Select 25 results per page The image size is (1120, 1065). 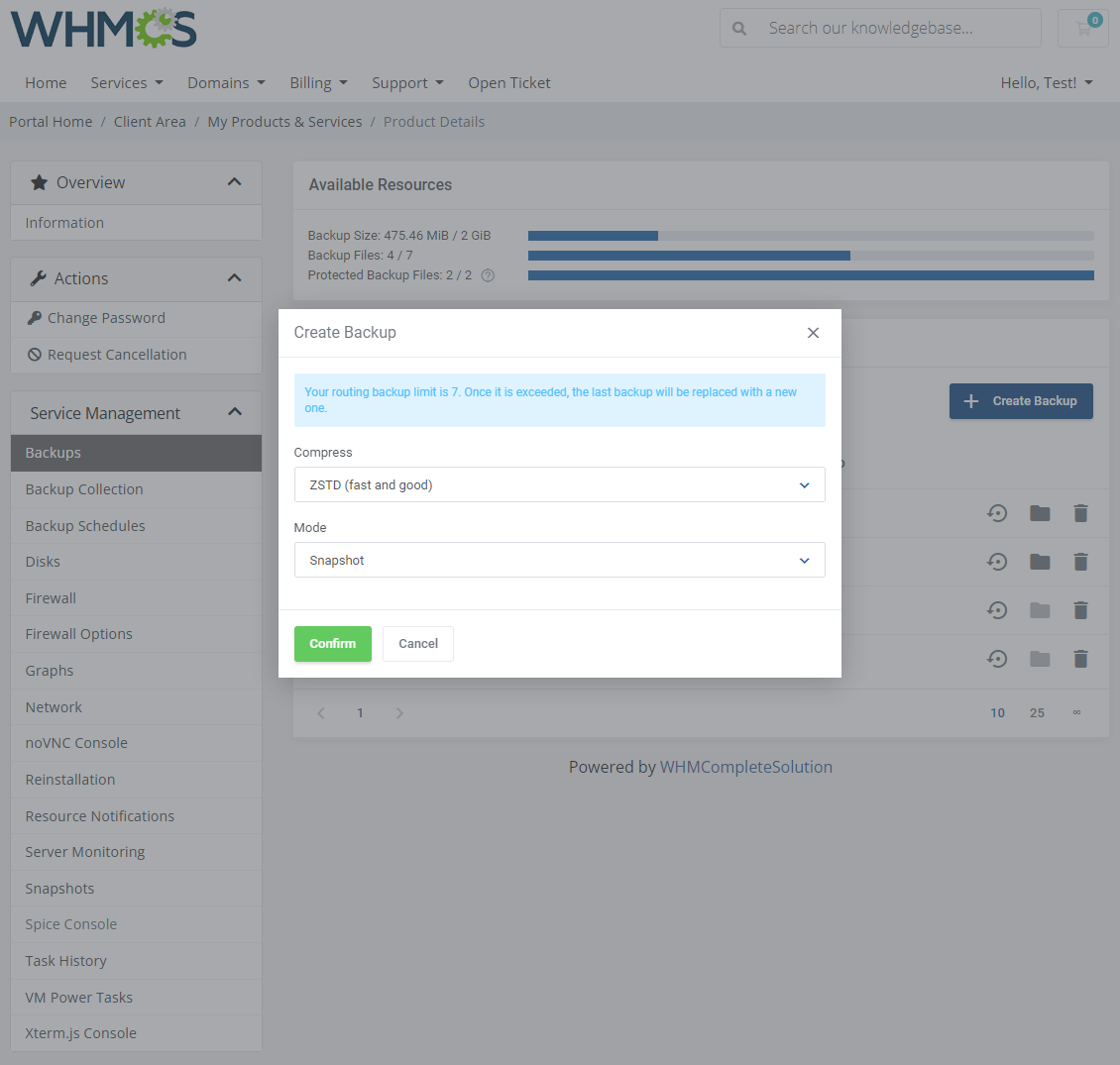click(1037, 712)
